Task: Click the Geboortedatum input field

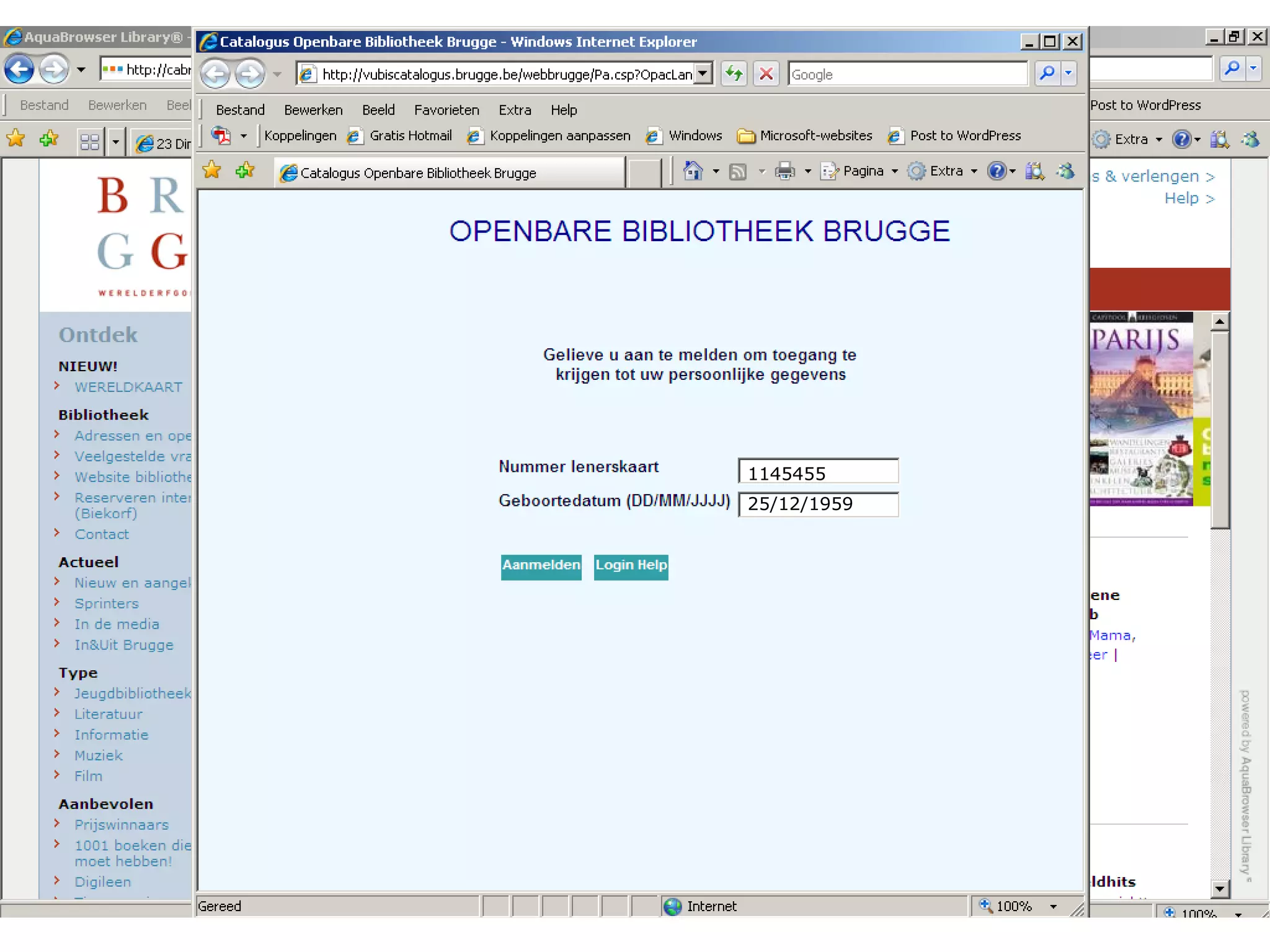Action: pos(818,504)
